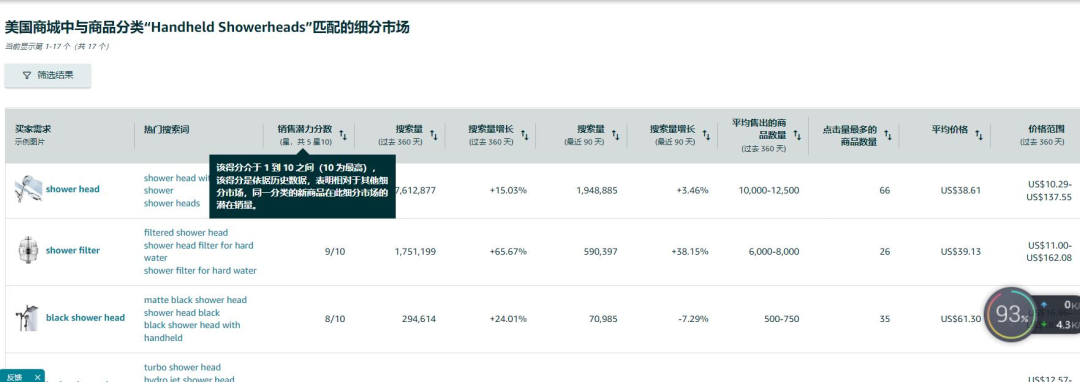Click the shower head product thumbnail
This screenshot has width=1080, height=382.
28,189
